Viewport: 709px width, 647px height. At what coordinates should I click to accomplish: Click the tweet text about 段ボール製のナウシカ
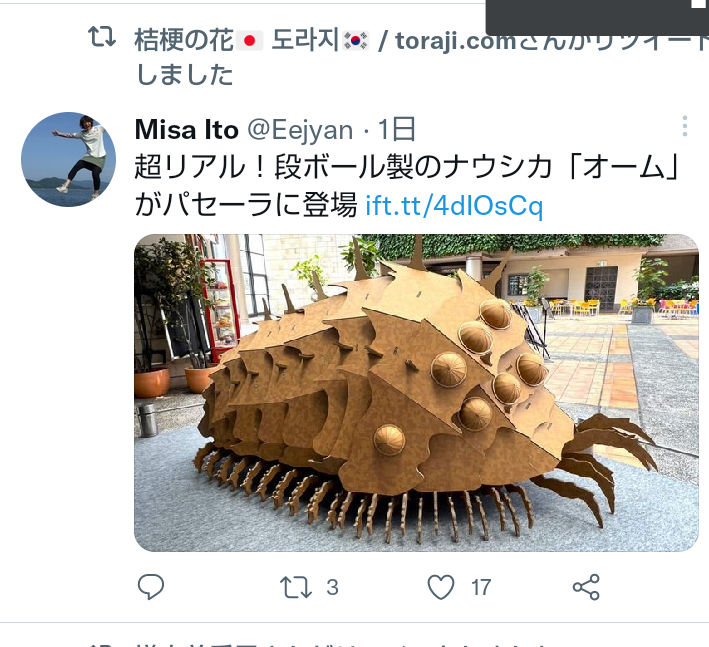pos(407,186)
